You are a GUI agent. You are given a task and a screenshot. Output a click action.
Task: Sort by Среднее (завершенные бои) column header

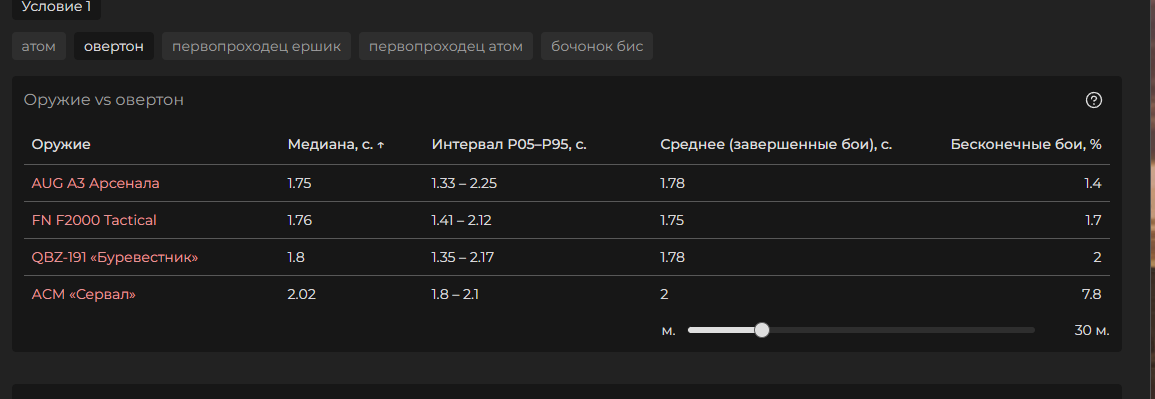(776, 145)
